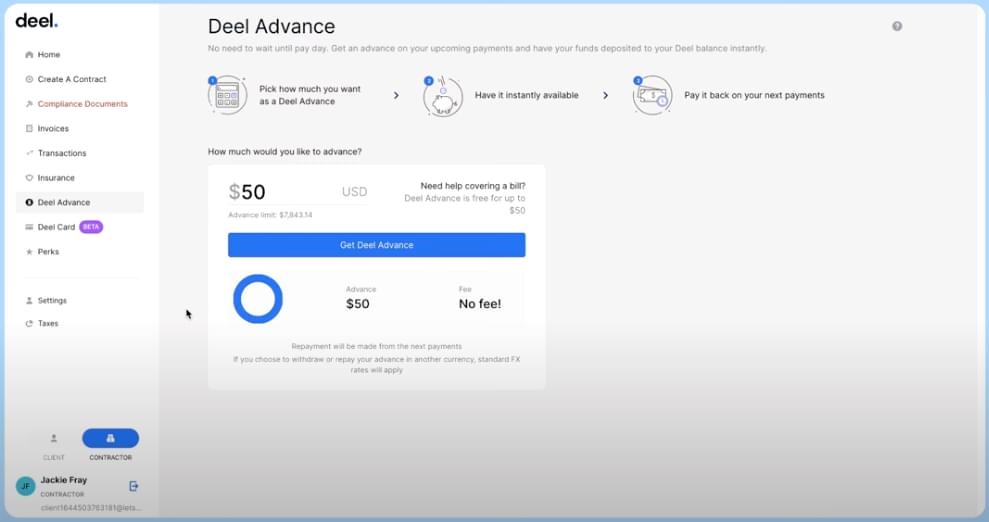Click the Invoices document icon
The height and width of the screenshot is (522, 989).
tap(29, 129)
